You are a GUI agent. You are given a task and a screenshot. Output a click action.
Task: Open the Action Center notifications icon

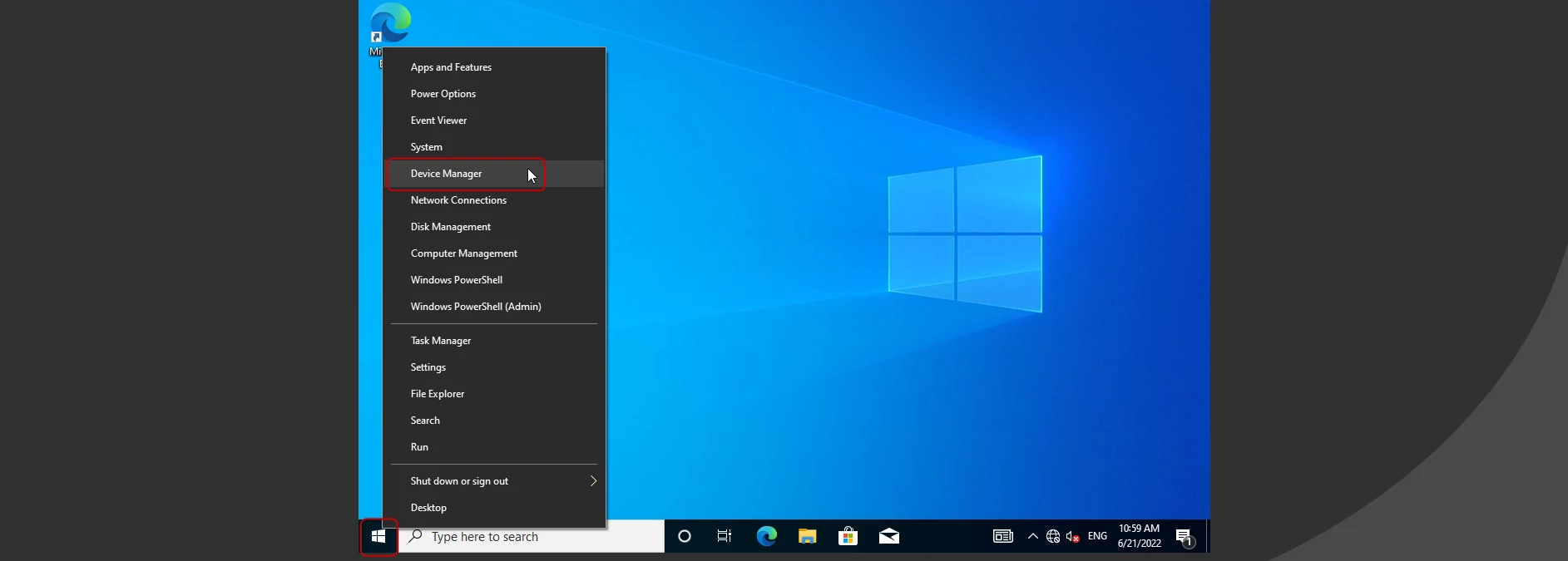1185,537
